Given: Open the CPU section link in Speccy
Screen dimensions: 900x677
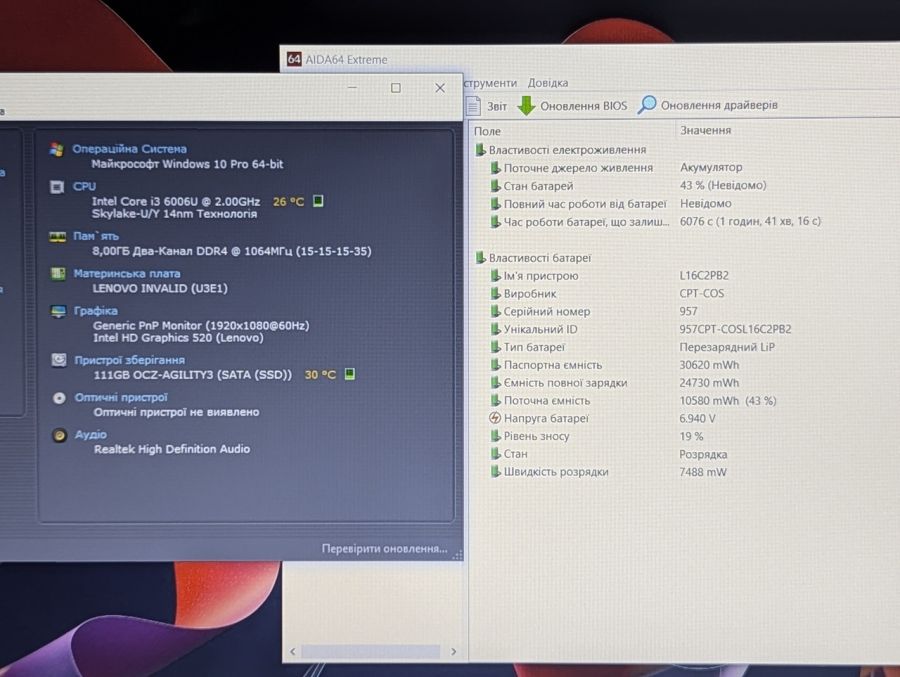Looking at the screenshot, I should (x=84, y=186).
